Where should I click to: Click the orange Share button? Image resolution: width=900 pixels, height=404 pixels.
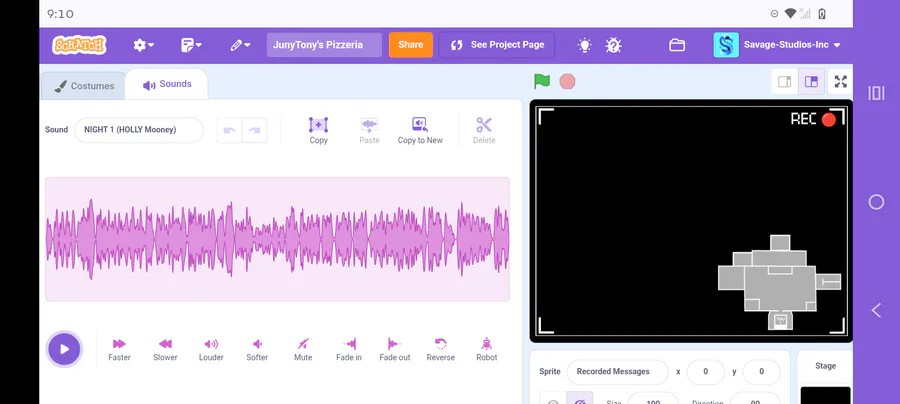[411, 45]
